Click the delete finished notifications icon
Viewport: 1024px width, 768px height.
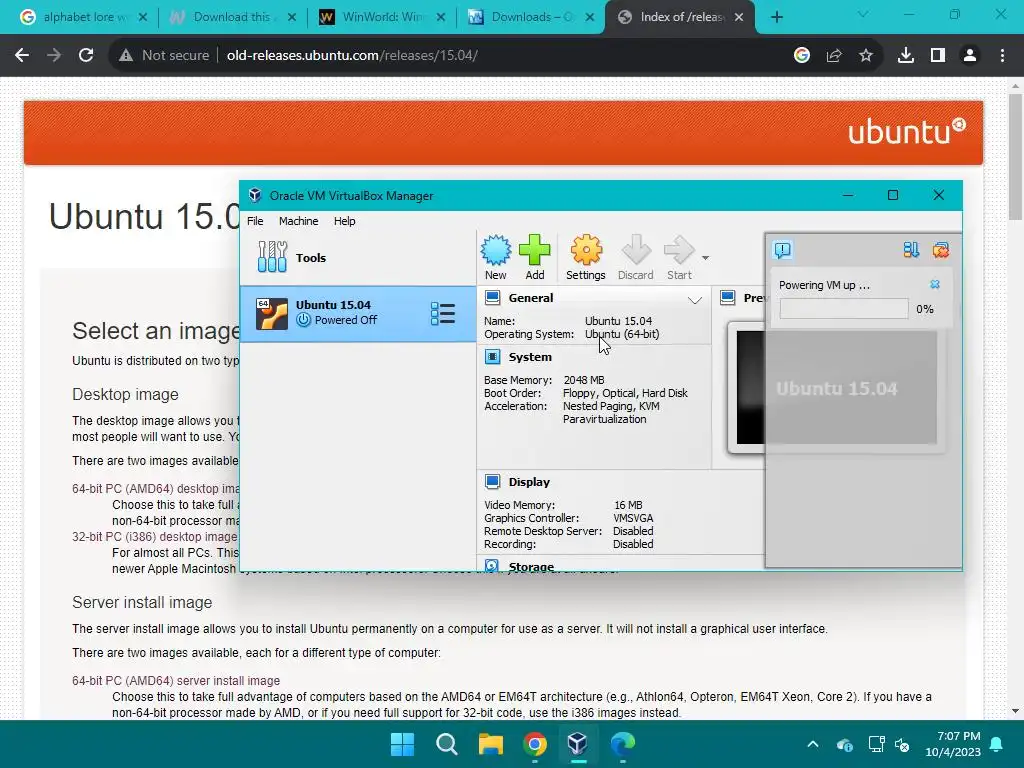pyautogui.click(x=941, y=249)
